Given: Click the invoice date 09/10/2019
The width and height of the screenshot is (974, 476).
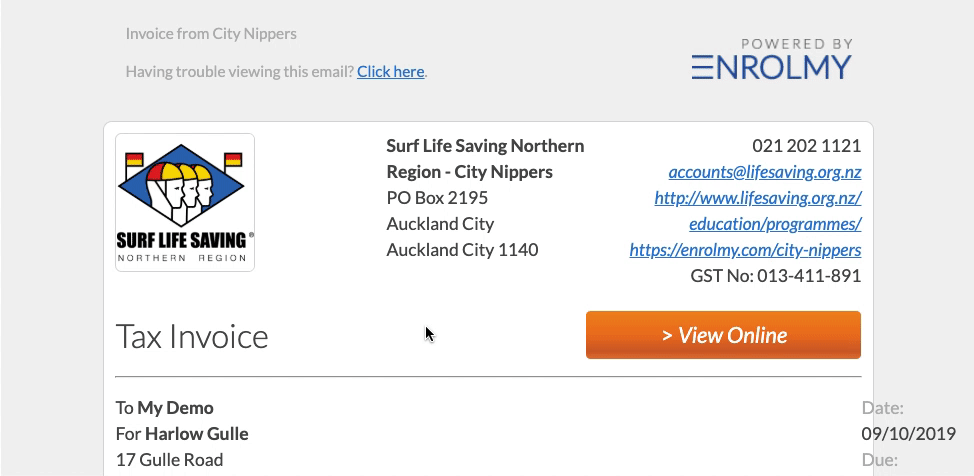Looking at the screenshot, I should pos(908,434).
